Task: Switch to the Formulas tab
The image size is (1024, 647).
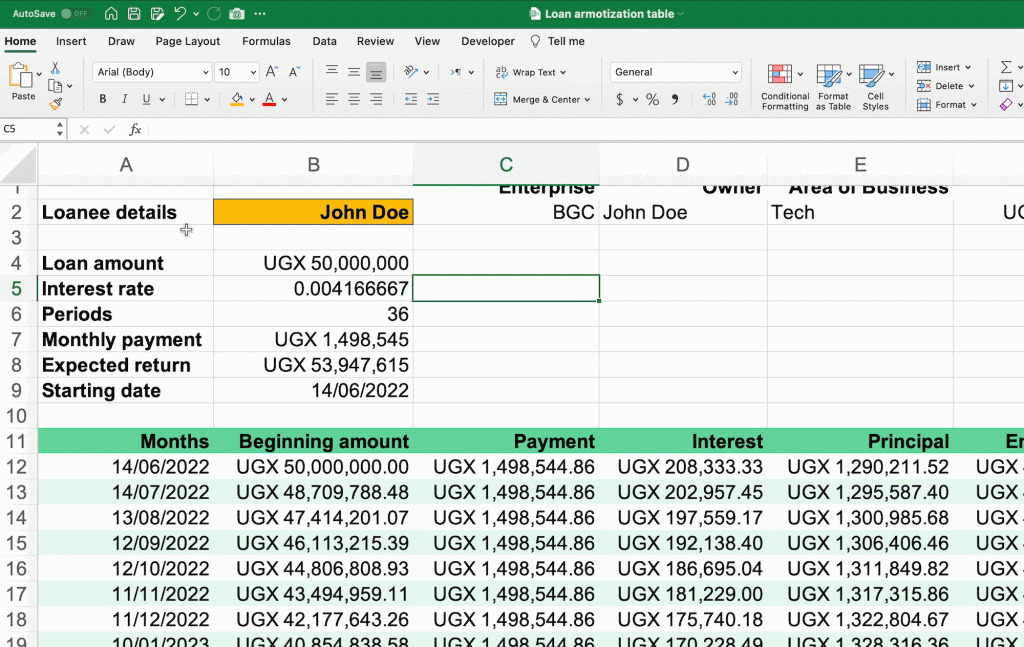Action: [266, 41]
